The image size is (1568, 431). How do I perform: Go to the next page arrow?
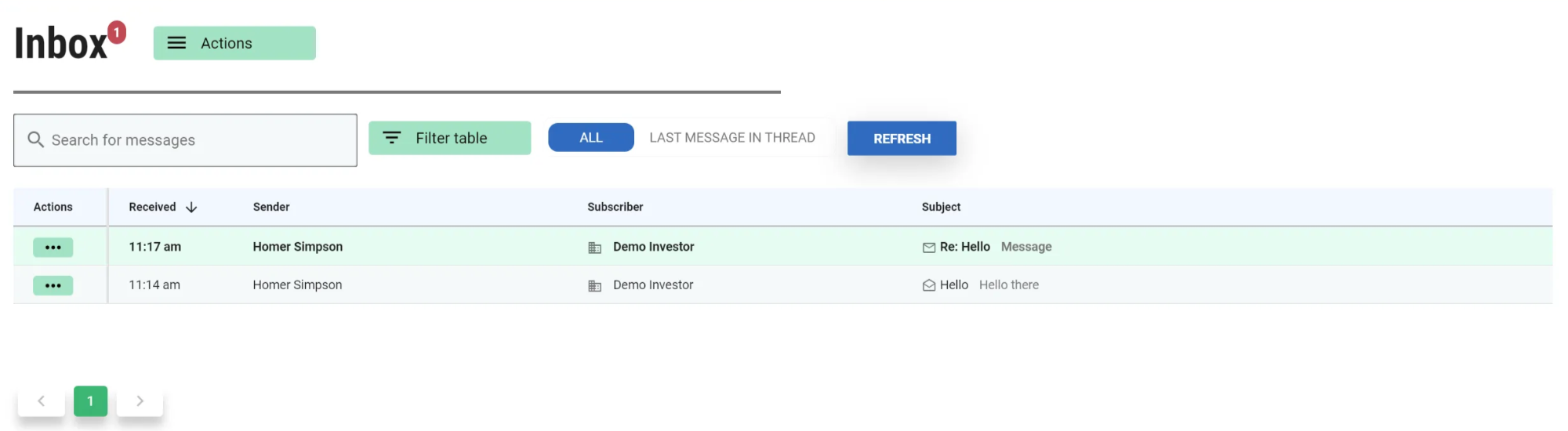pyautogui.click(x=140, y=401)
